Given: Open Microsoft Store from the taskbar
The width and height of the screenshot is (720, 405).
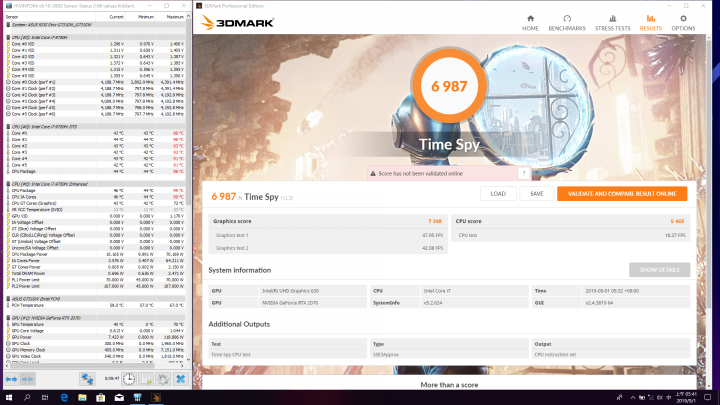Looking at the screenshot, I should (101, 398).
